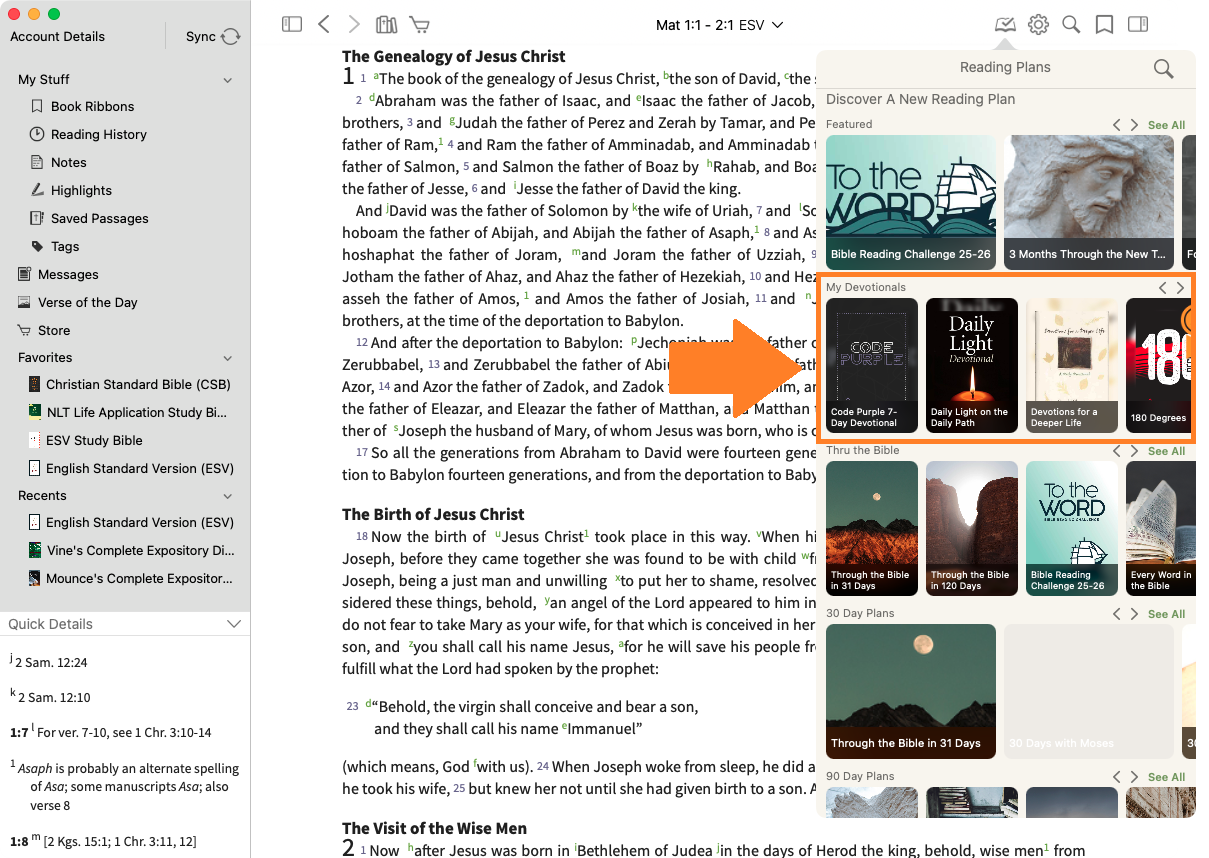
Task: Open 3 Months Through the New Testament plan
Action: (x=1089, y=200)
